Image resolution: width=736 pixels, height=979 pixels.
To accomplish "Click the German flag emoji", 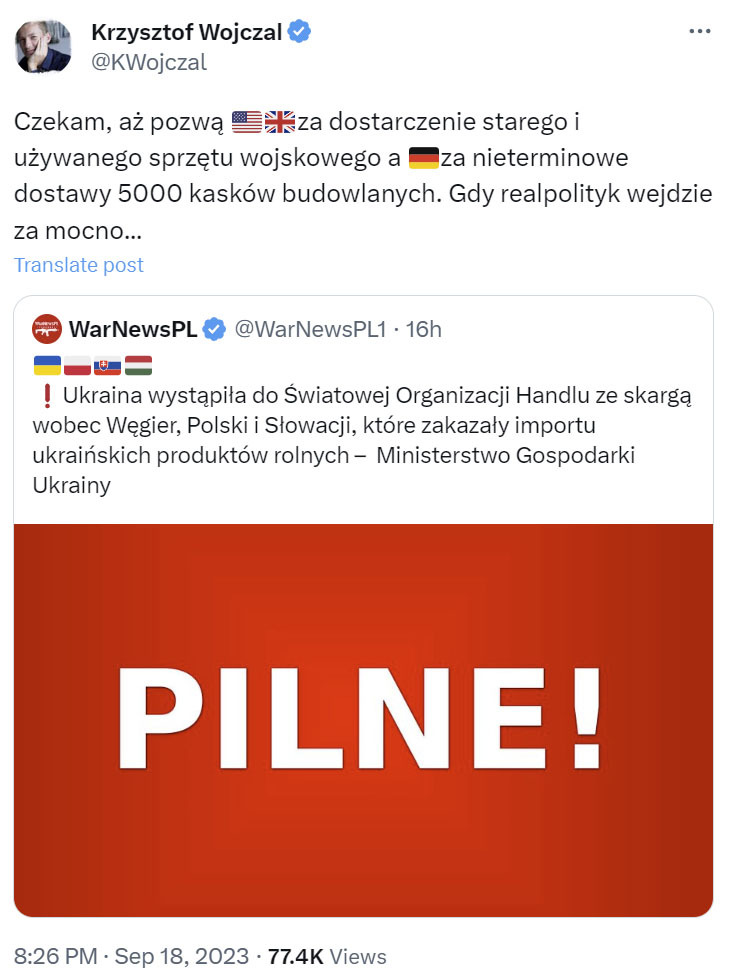I will [x=424, y=158].
